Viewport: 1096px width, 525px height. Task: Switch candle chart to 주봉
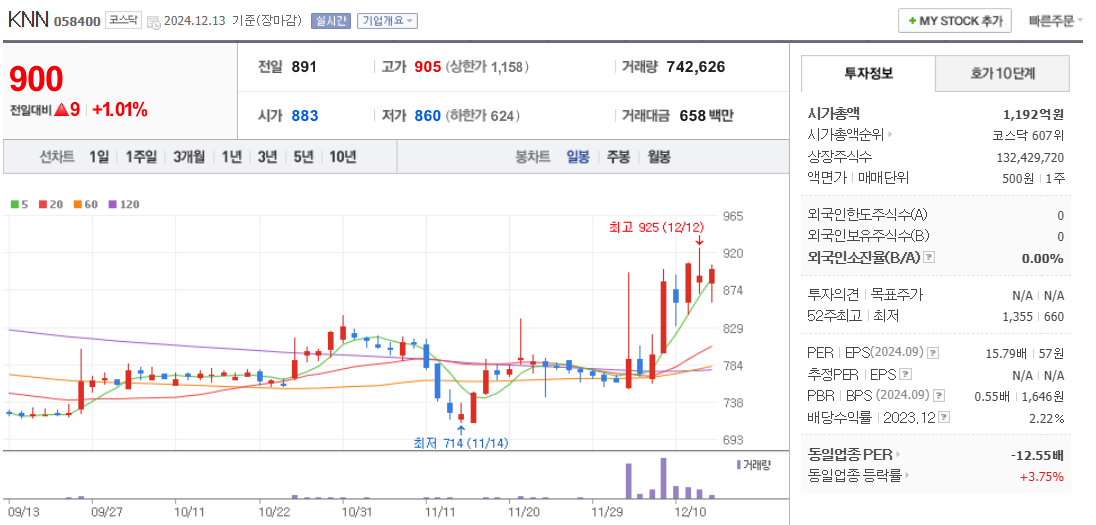pos(618,157)
